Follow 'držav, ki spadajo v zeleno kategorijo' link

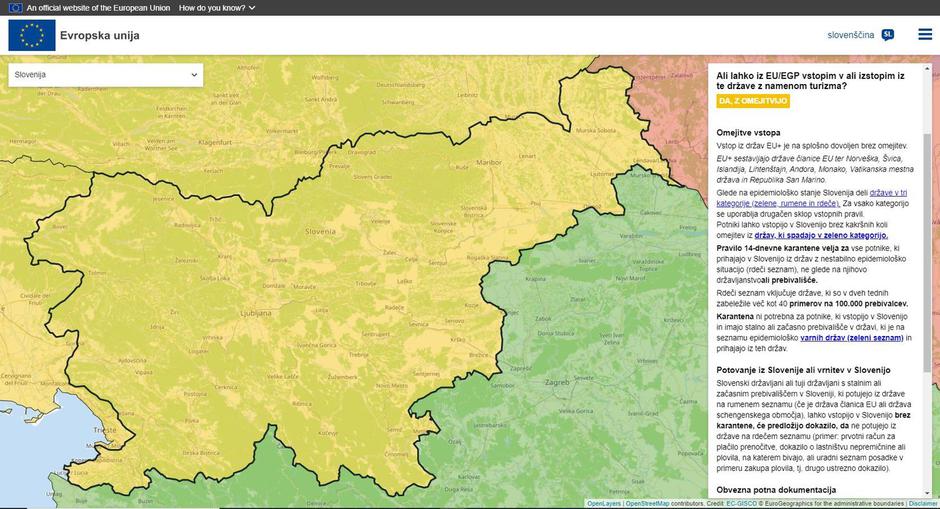820,236
